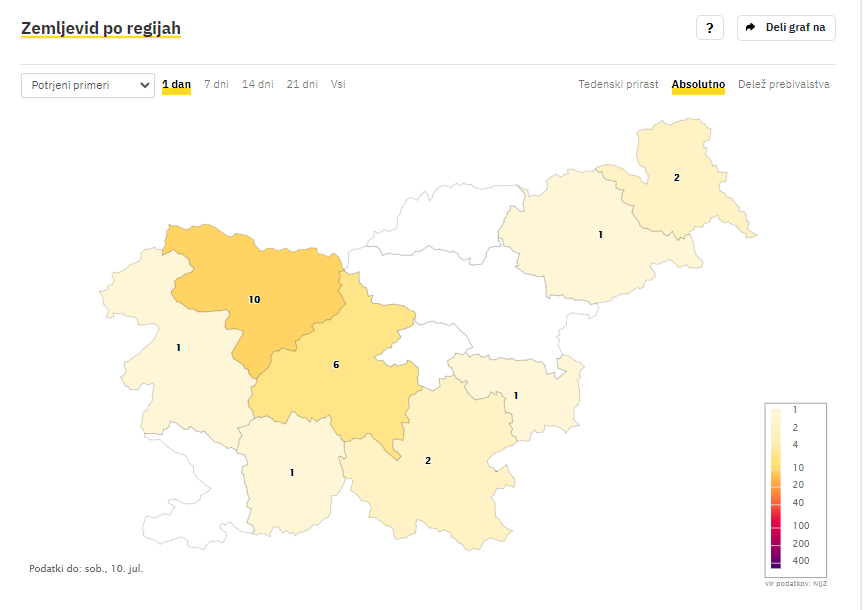Select the '14 dni' option

pyautogui.click(x=257, y=85)
